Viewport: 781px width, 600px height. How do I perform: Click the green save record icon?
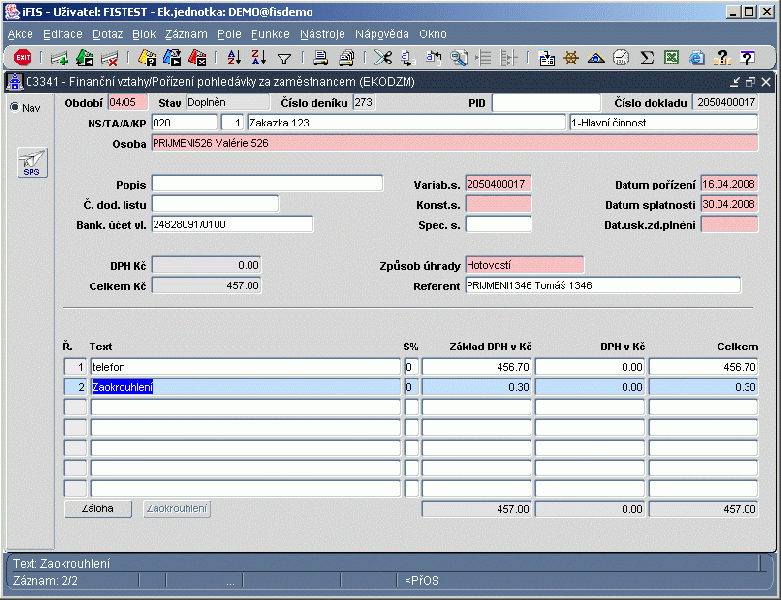85,58
